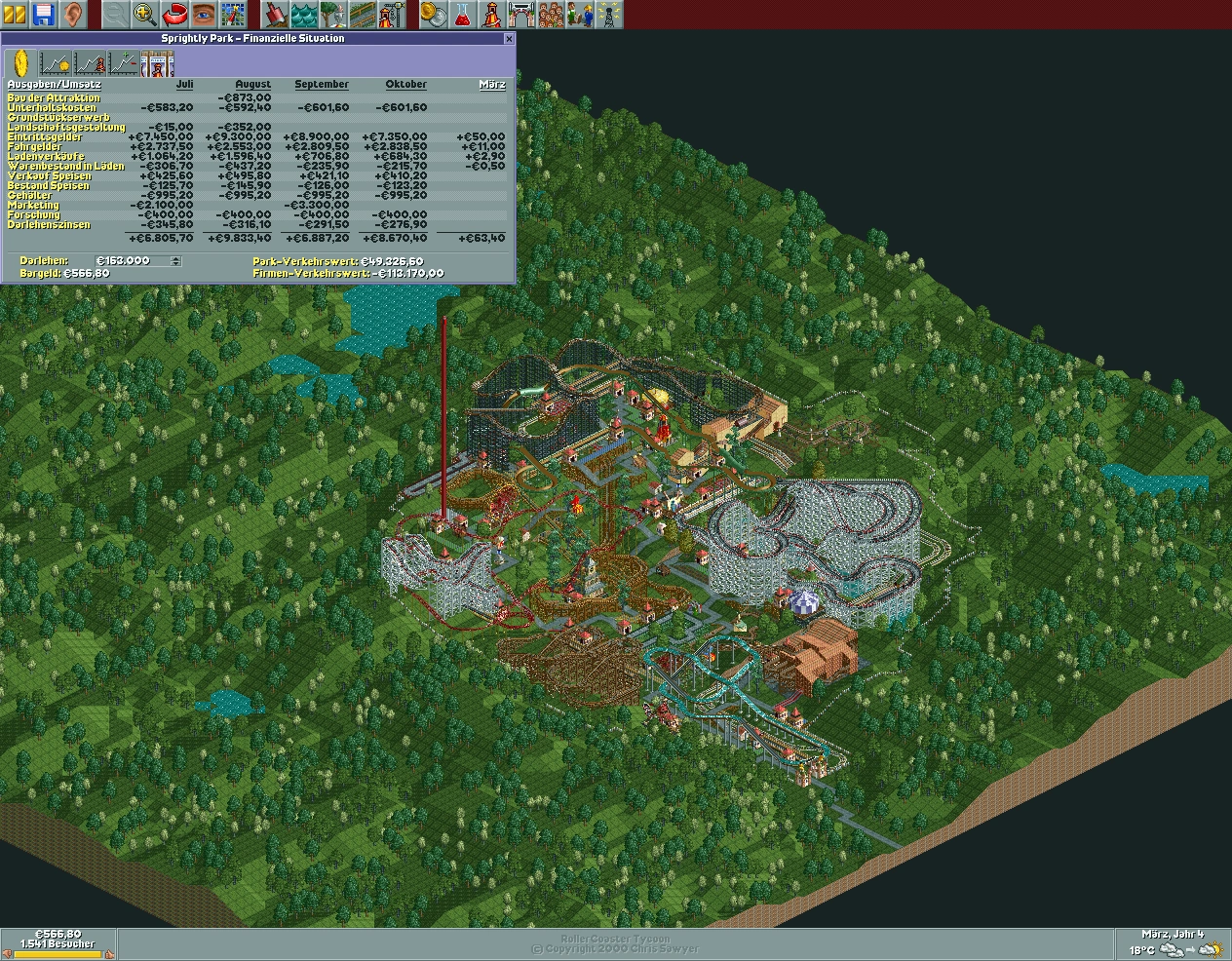Click the park rating bar

(x=58, y=954)
